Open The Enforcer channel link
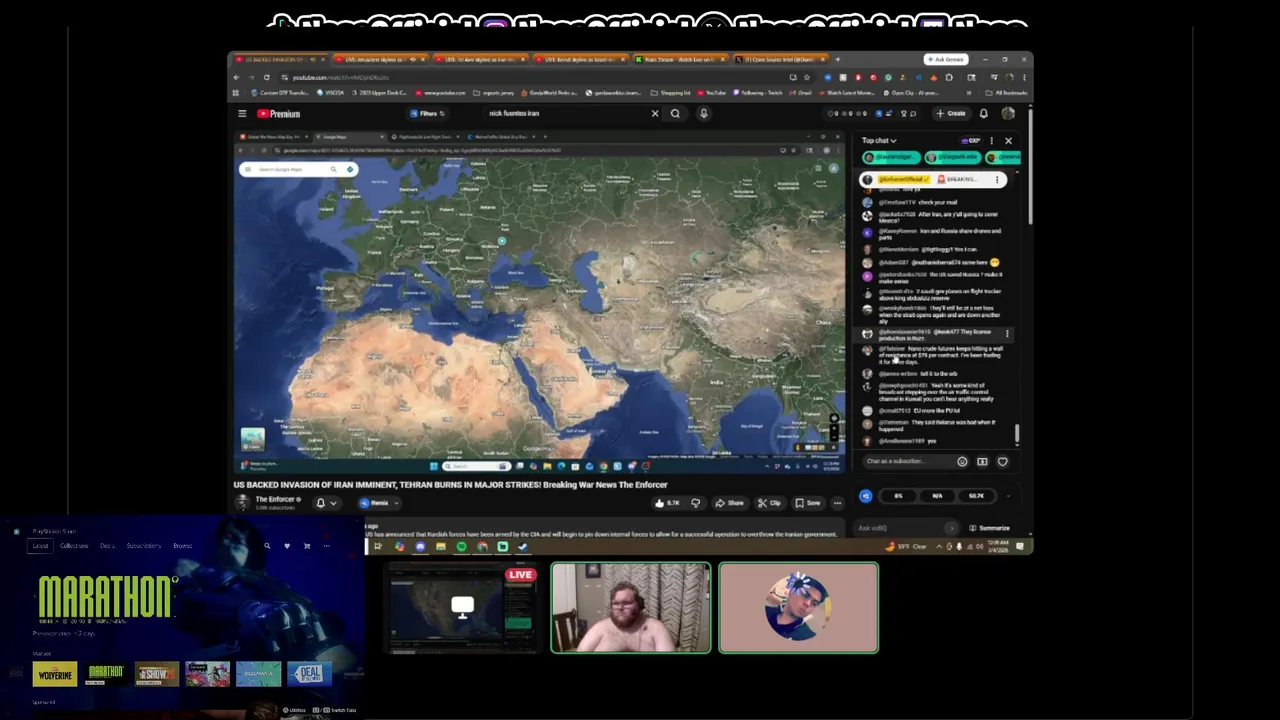This screenshot has height=720, width=1280. point(275,499)
